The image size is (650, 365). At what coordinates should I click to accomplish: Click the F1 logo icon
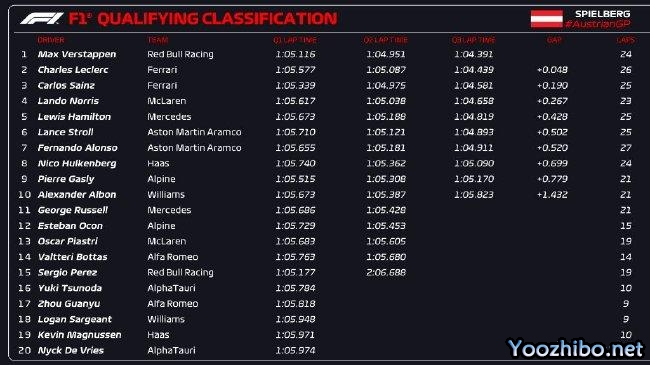(42, 18)
